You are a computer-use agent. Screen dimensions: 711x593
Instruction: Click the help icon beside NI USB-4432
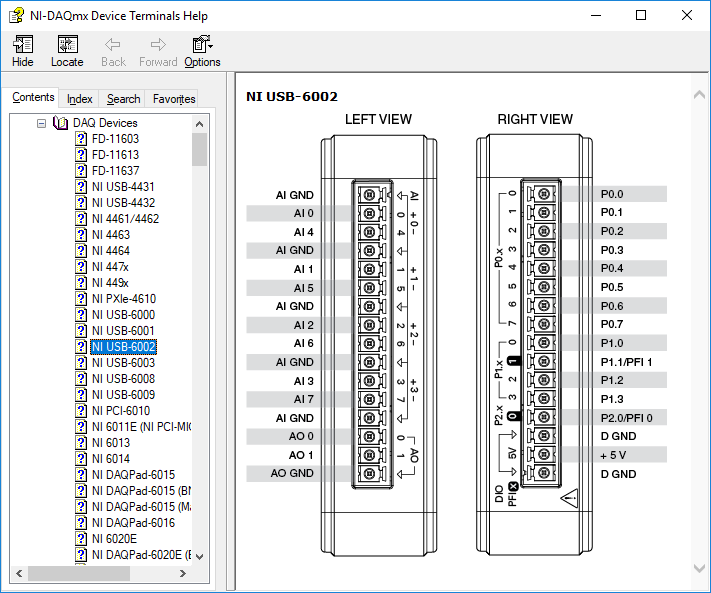click(81, 203)
